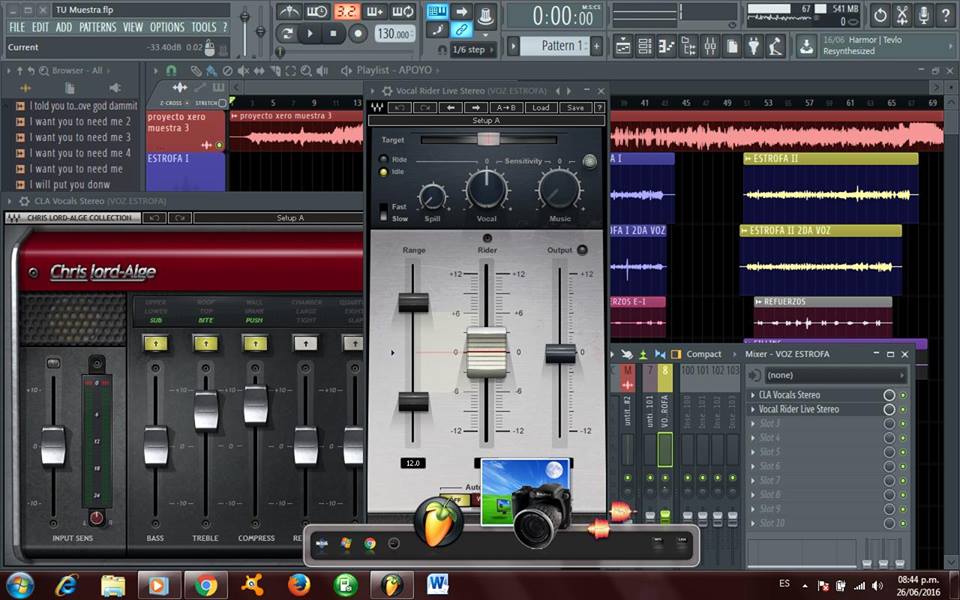Click the Save button in Vocal Rider
This screenshot has height=600, width=960.
pos(576,108)
